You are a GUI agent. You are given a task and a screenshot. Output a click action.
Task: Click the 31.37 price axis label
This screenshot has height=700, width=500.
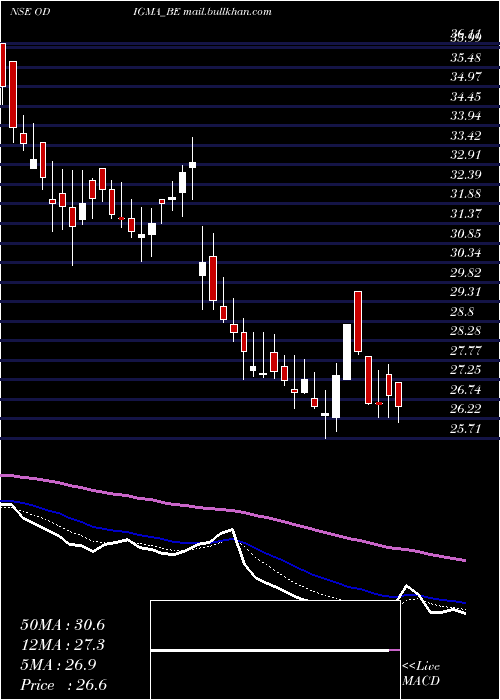click(x=466, y=214)
